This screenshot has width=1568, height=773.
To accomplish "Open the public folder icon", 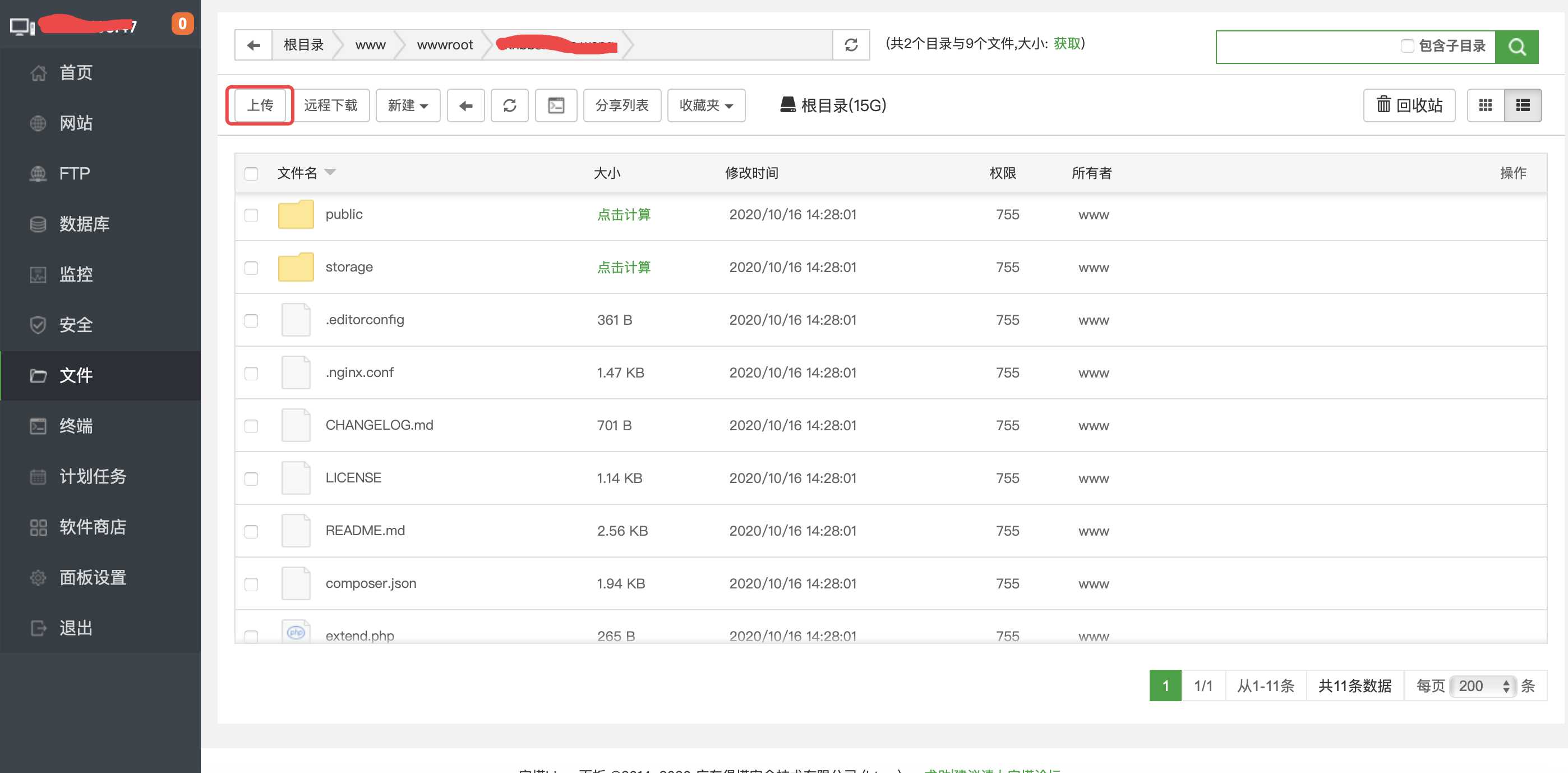I will pos(296,214).
